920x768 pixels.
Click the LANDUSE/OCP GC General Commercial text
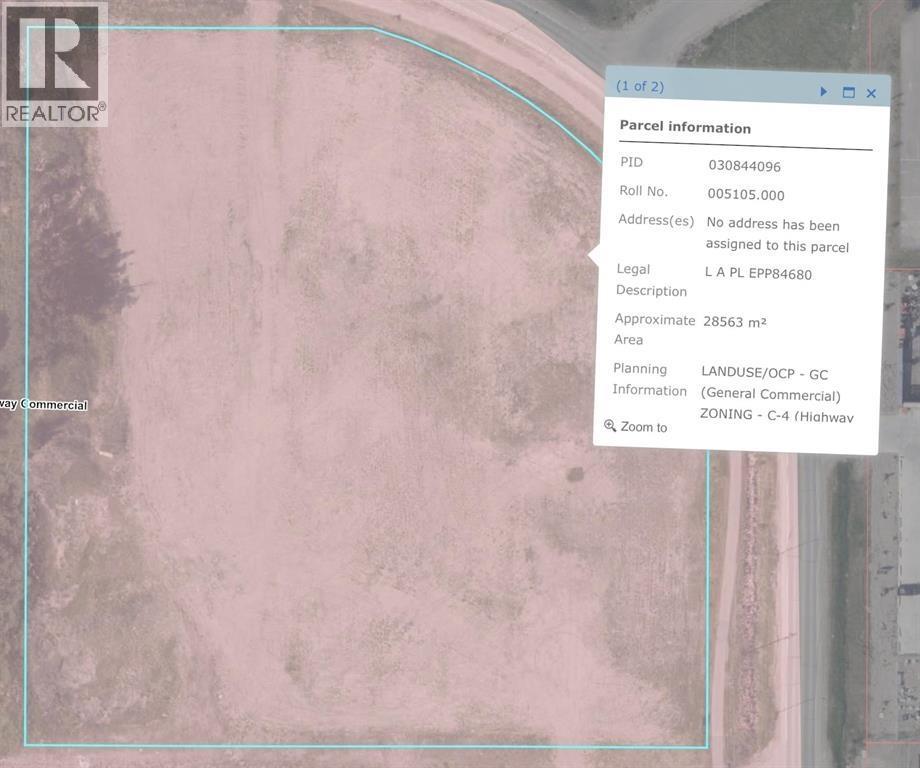(x=766, y=382)
